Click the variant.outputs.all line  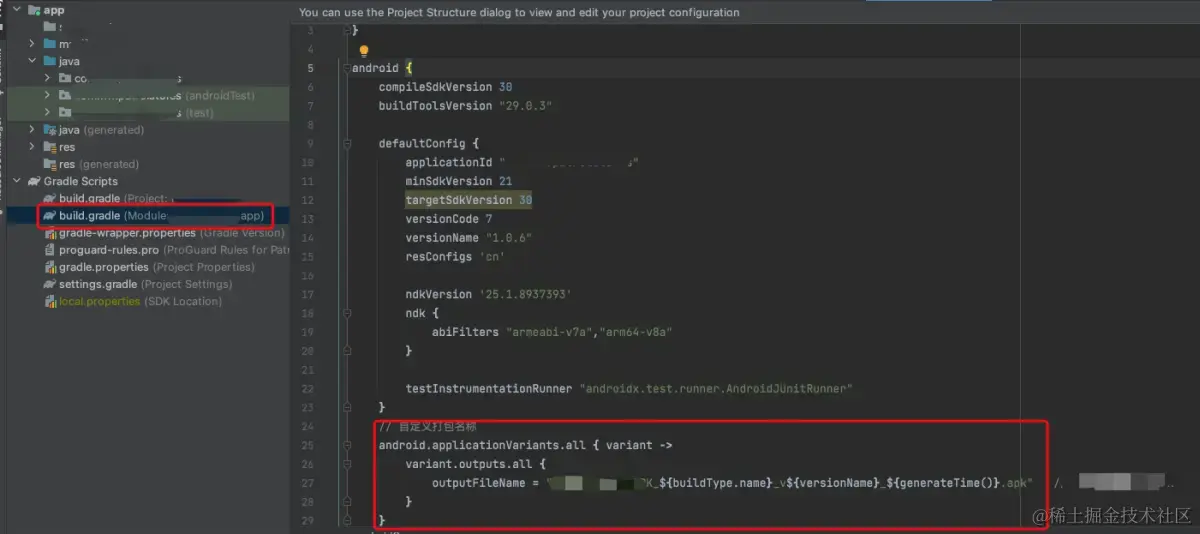tap(475, 464)
